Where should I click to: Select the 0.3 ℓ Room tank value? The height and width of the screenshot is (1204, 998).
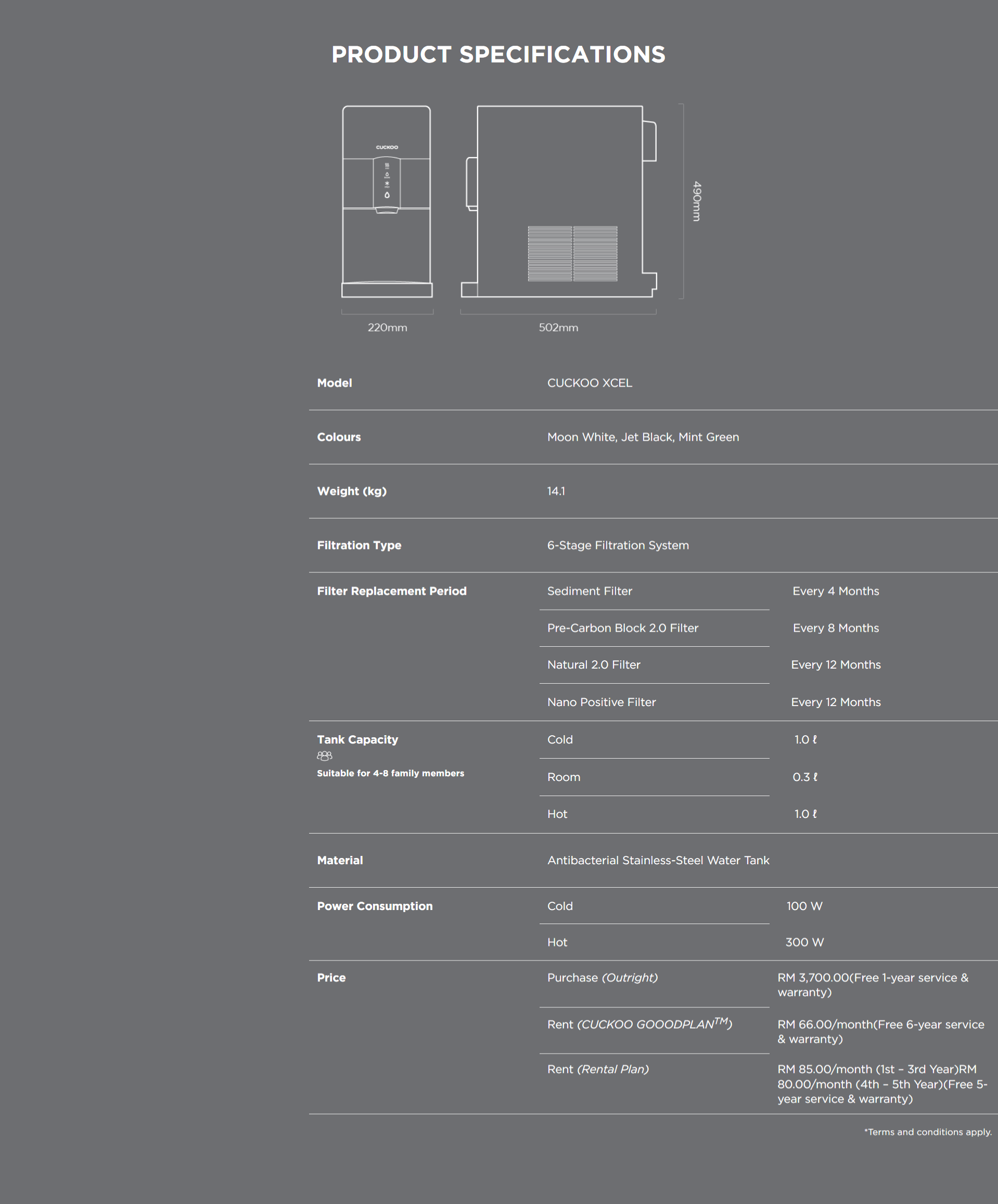pos(805,777)
